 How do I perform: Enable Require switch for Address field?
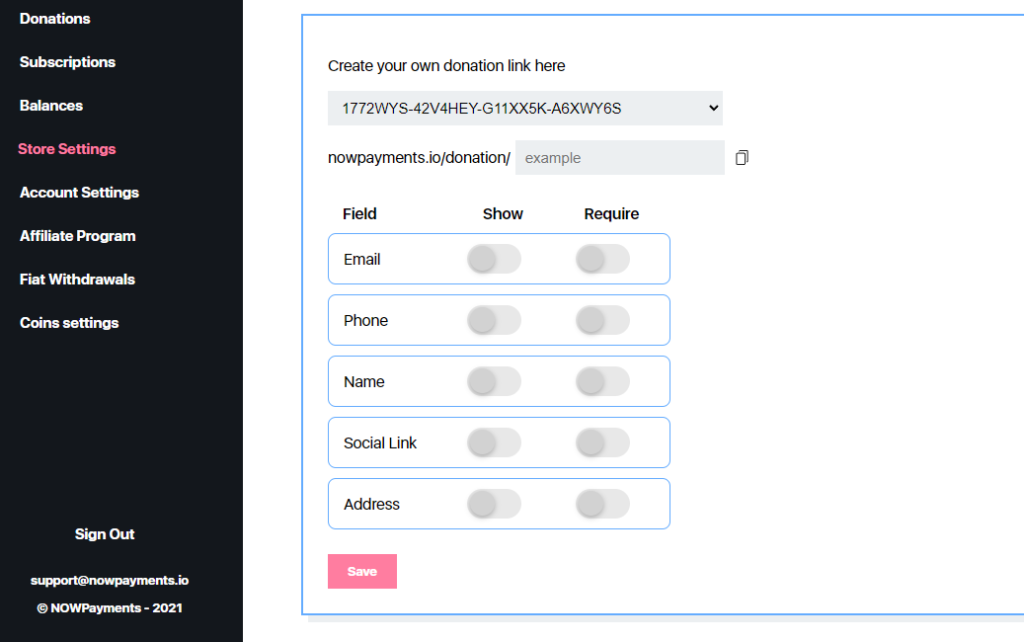point(603,504)
